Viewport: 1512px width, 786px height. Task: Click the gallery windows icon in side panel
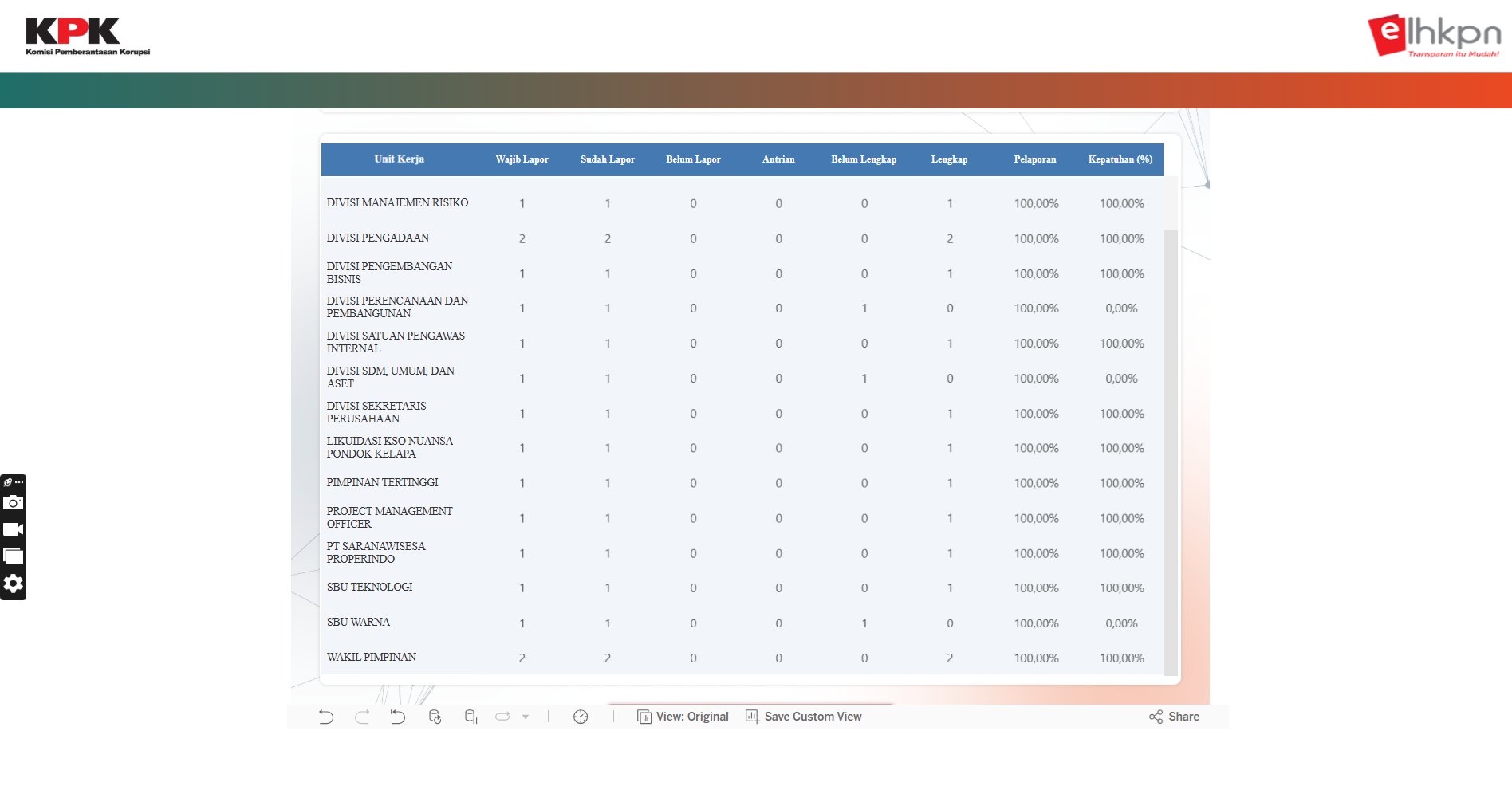point(13,556)
